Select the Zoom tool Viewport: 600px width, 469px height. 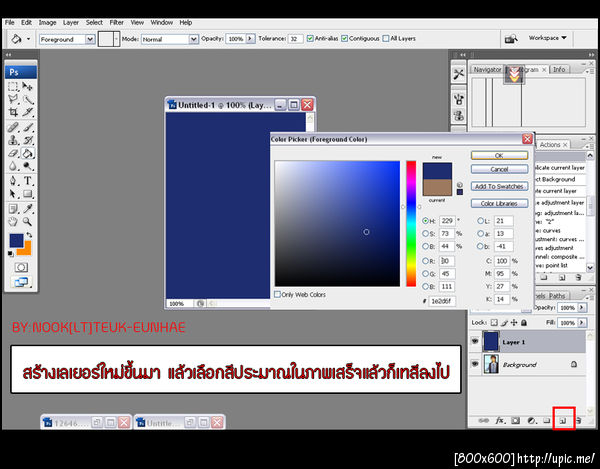[27, 221]
